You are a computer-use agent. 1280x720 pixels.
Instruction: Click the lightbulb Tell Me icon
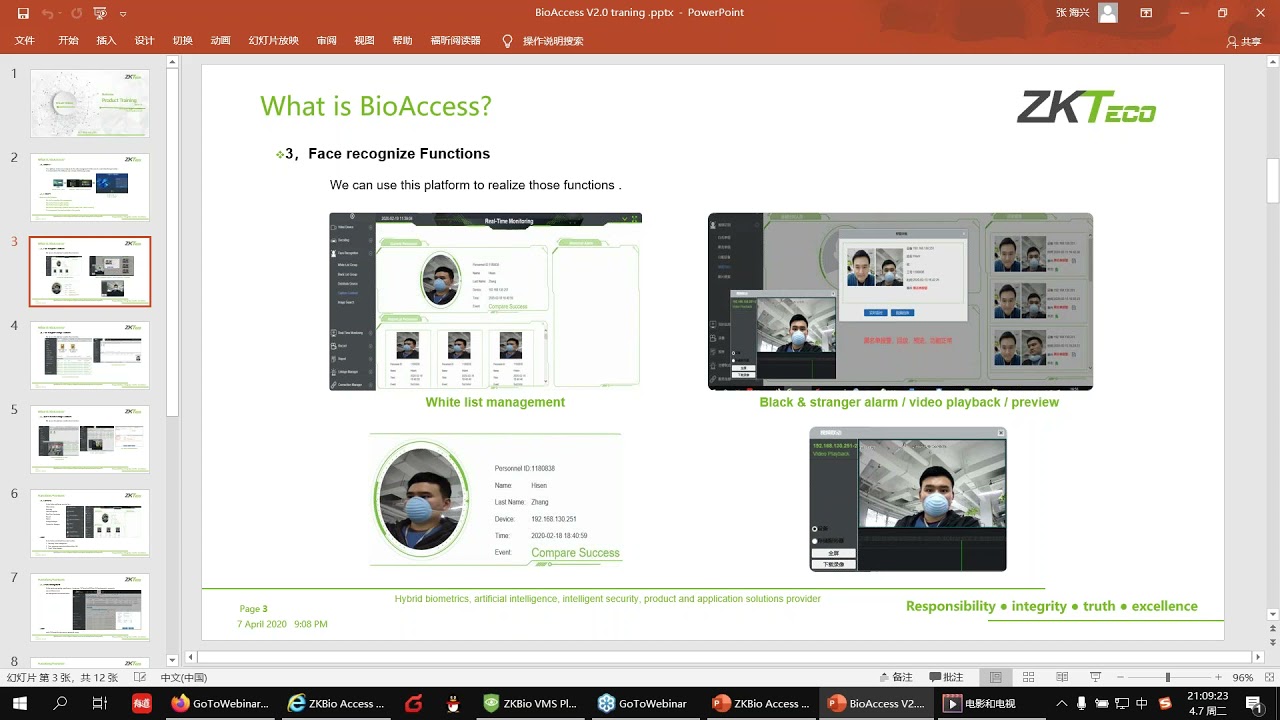click(507, 41)
